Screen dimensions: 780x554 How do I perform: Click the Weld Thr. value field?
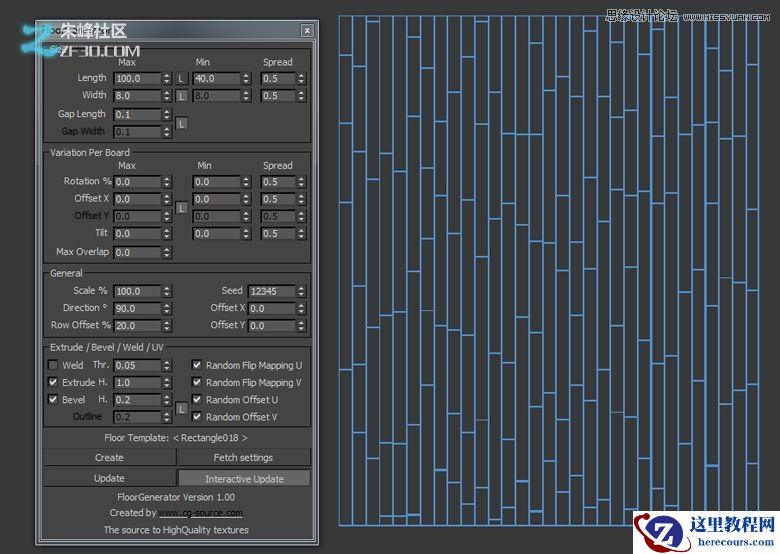(x=138, y=366)
